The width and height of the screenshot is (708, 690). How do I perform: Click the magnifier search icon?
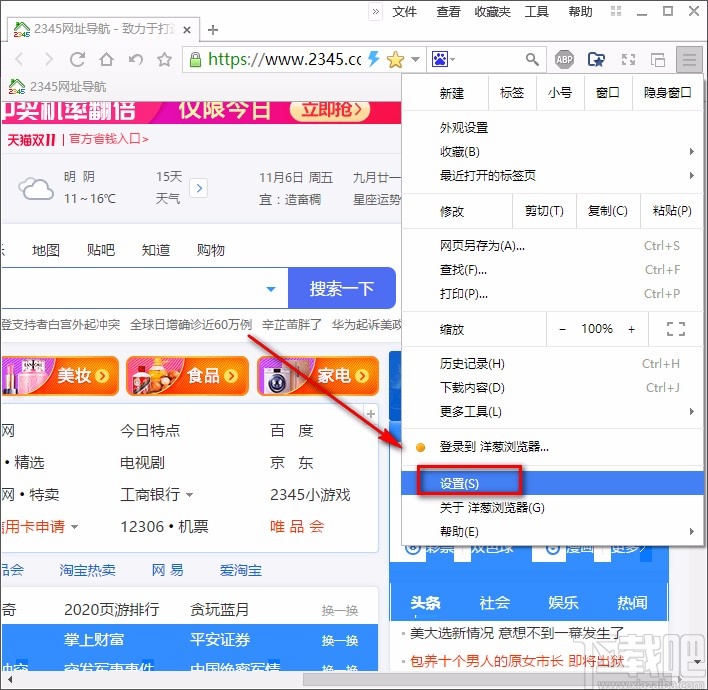tap(532, 59)
